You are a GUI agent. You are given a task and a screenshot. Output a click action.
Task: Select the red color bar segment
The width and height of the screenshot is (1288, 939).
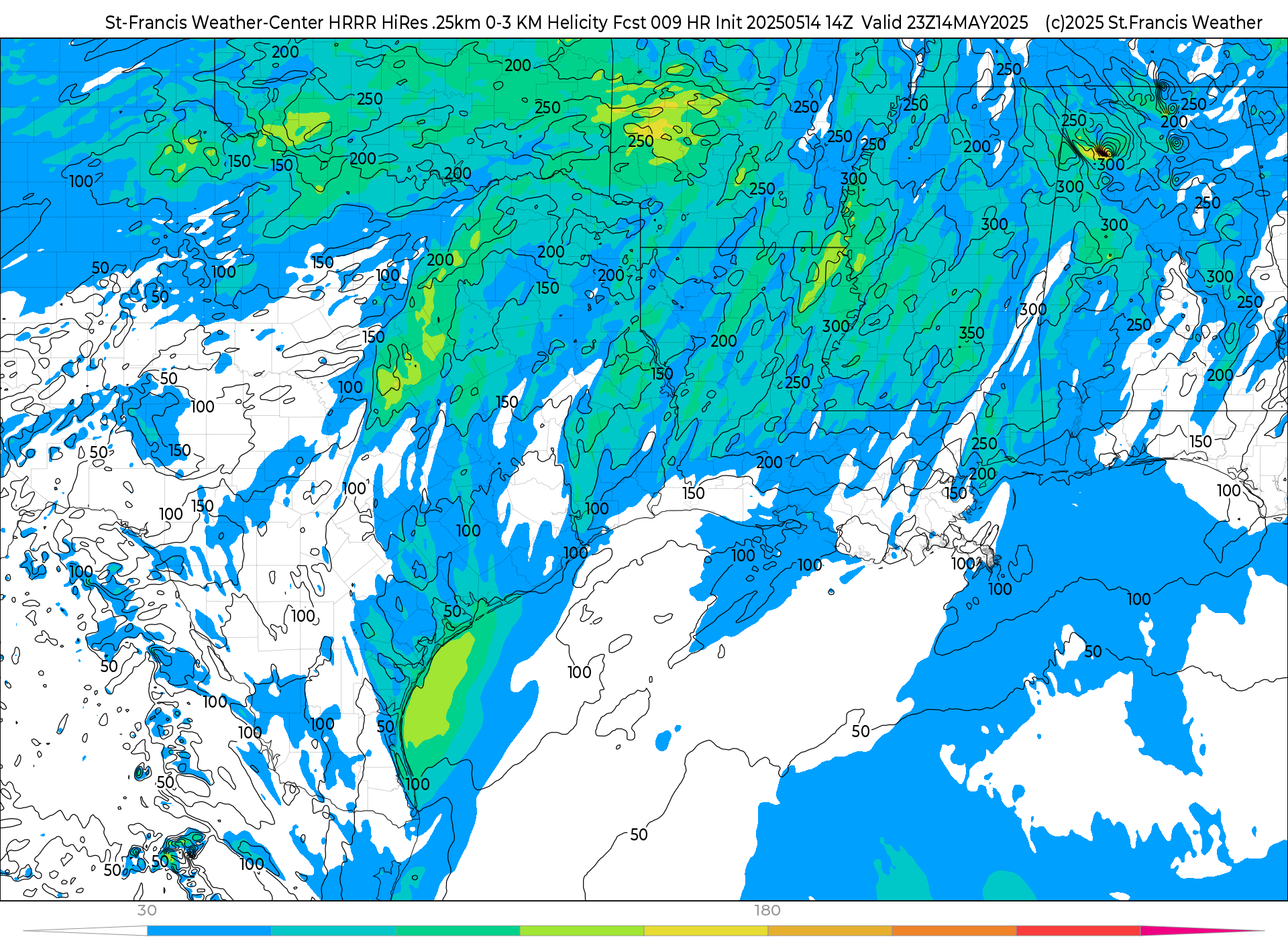(x=1078, y=931)
